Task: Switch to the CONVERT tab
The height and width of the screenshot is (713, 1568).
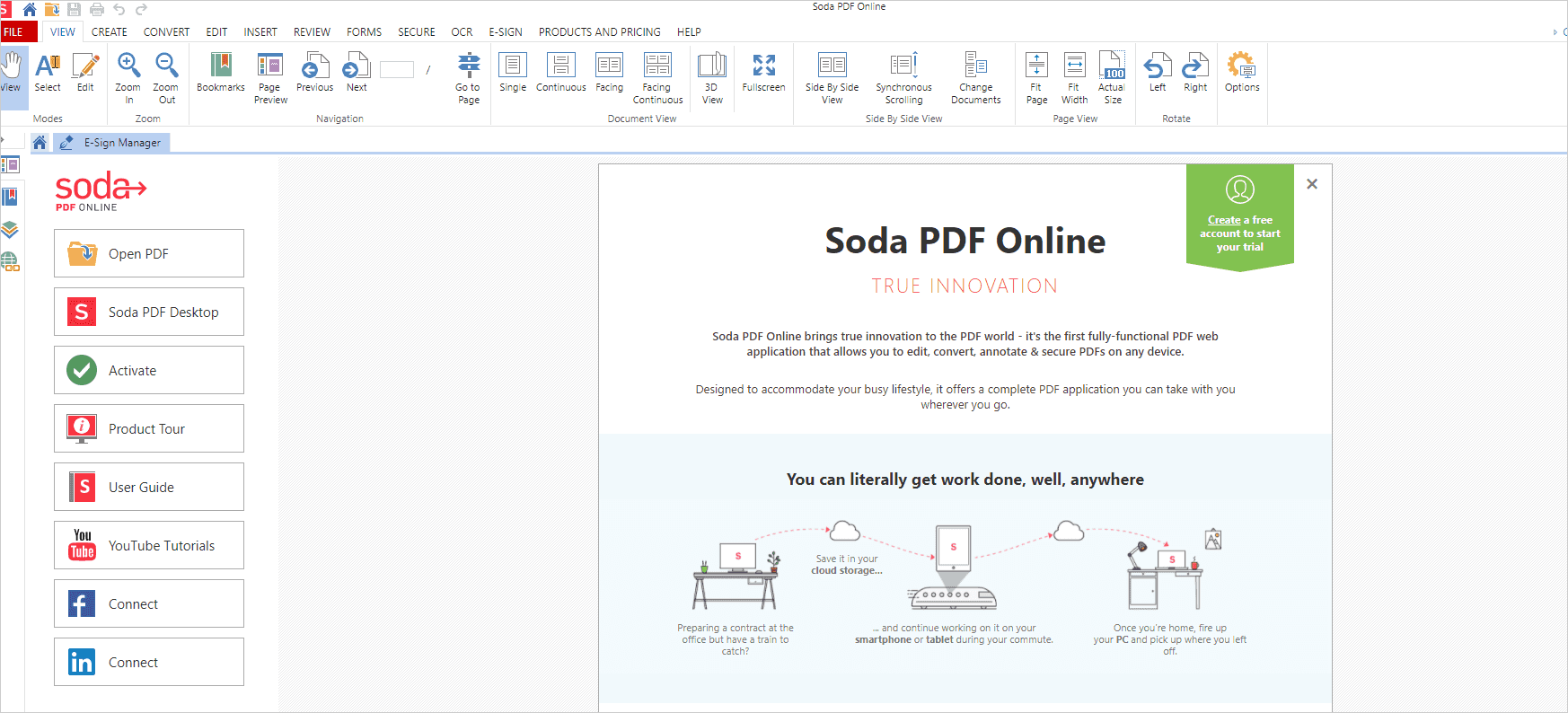Action: [167, 31]
